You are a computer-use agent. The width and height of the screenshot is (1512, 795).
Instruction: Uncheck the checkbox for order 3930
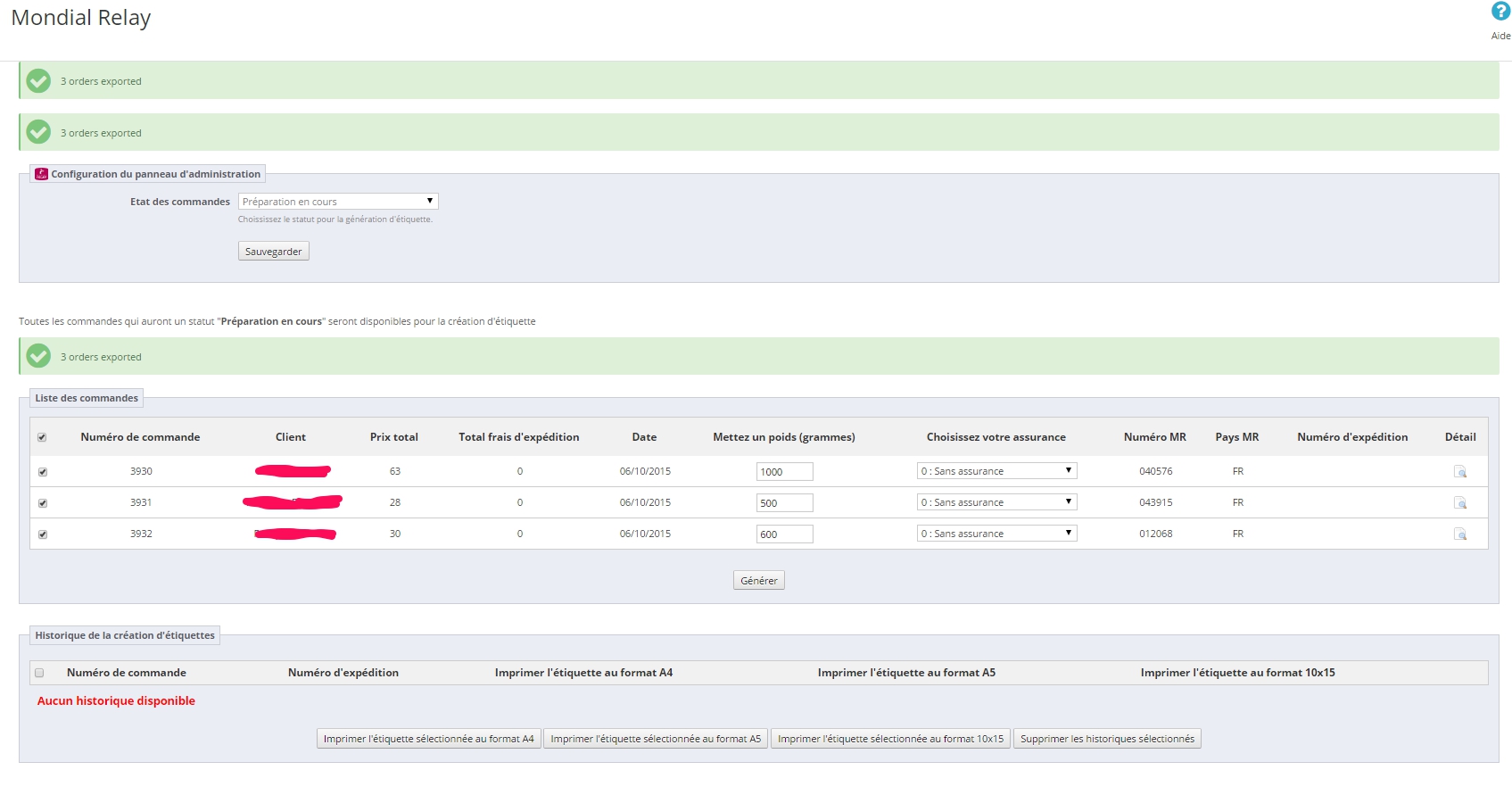(x=42, y=472)
